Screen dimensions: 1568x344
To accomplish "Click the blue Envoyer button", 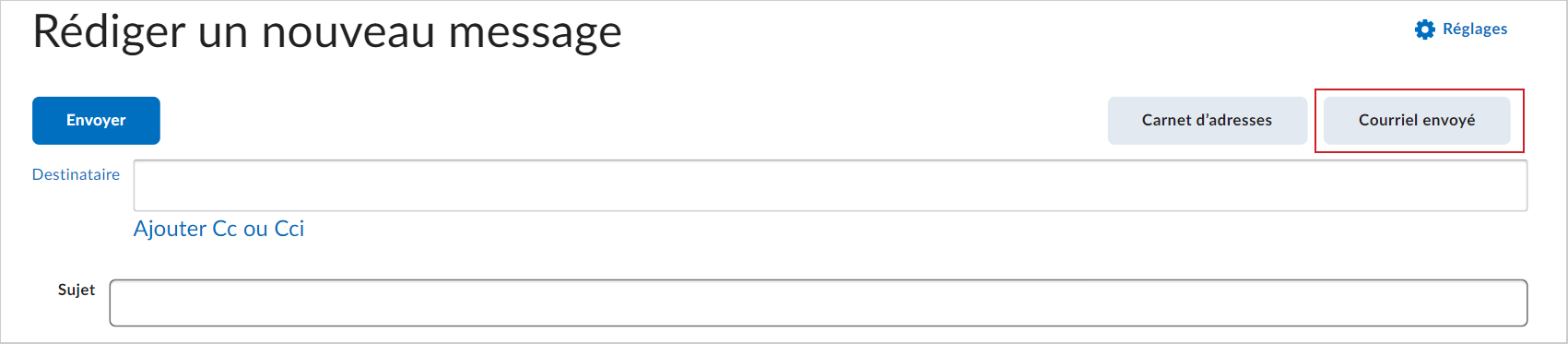I will click(x=96, y=121).
